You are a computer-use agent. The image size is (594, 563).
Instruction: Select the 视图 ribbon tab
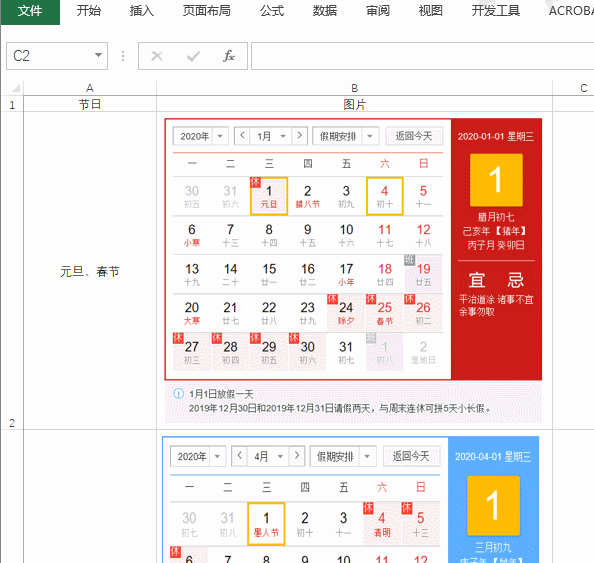pyautogui.click(x=431, y=11)
